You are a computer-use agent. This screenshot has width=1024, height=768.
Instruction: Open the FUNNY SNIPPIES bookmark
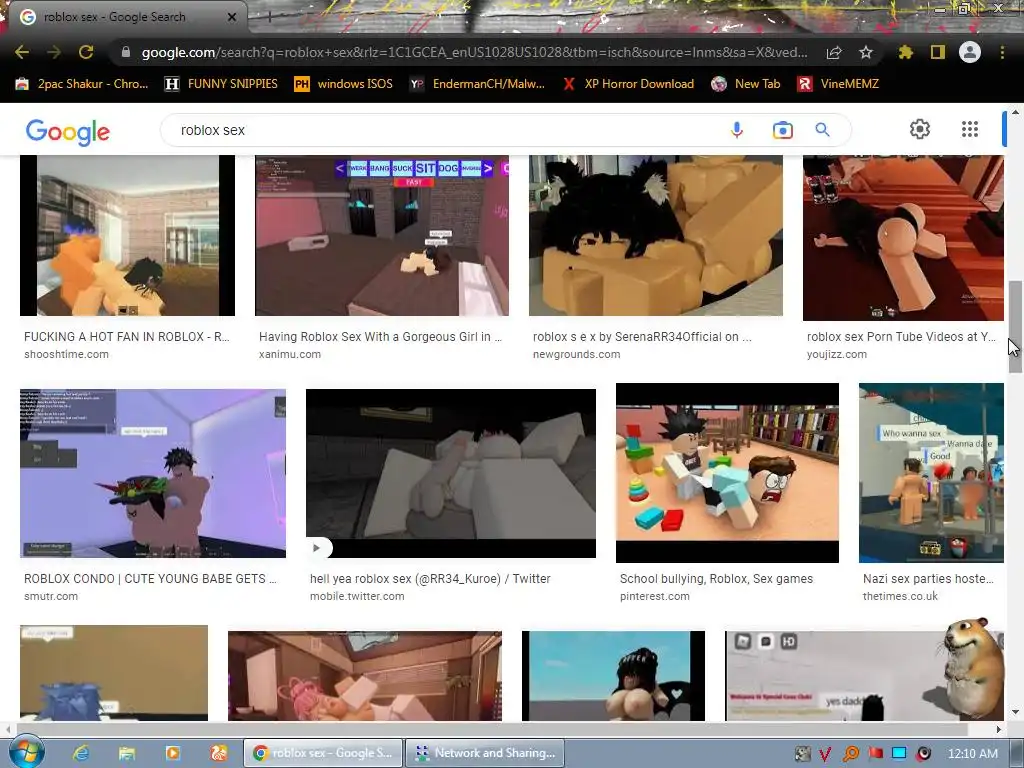221,84
